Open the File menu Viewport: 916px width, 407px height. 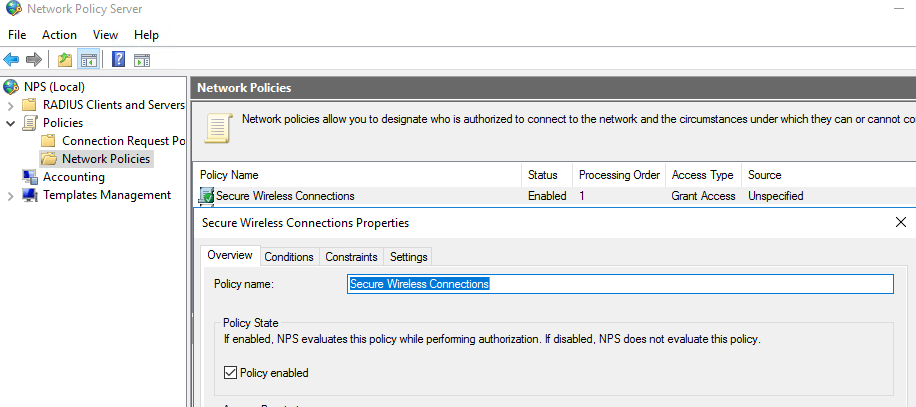pyautogui.click(x=17, y=35)
